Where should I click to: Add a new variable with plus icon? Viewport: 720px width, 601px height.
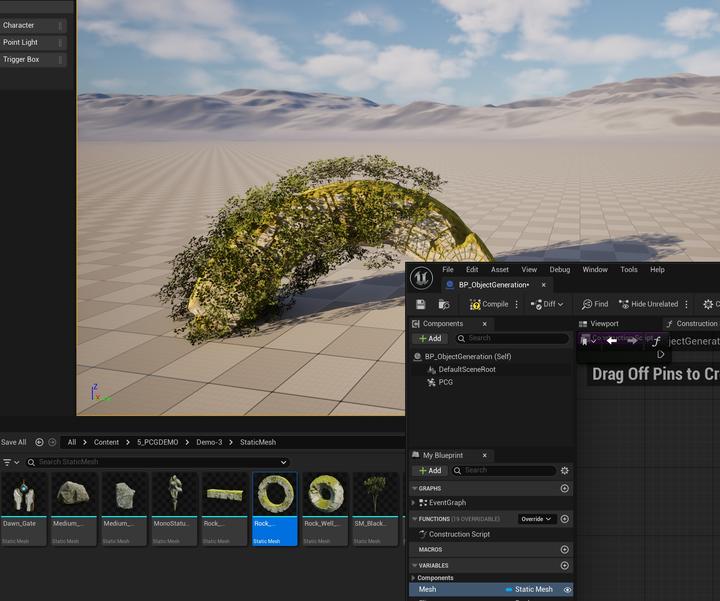click(x=565, y=565)
